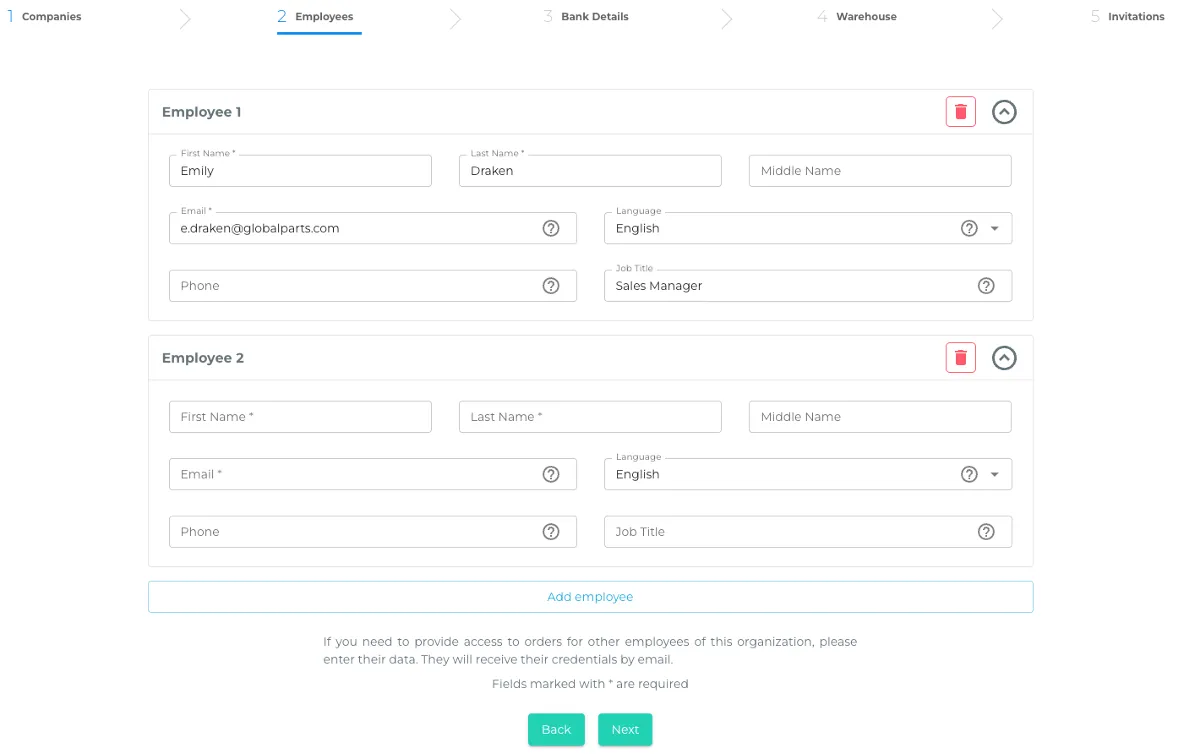
Task: Focus Employee 2 First Name field
Action: point(300,417)
